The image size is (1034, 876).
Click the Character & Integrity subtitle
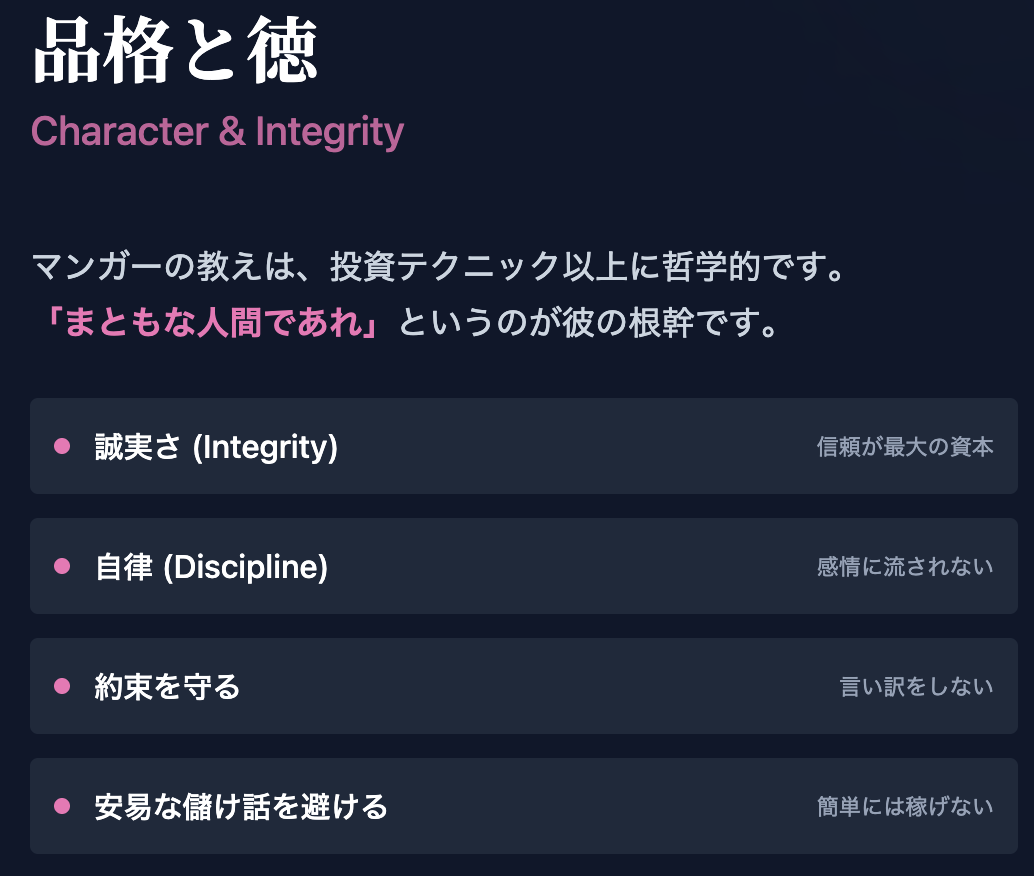[x=217, y=131]
